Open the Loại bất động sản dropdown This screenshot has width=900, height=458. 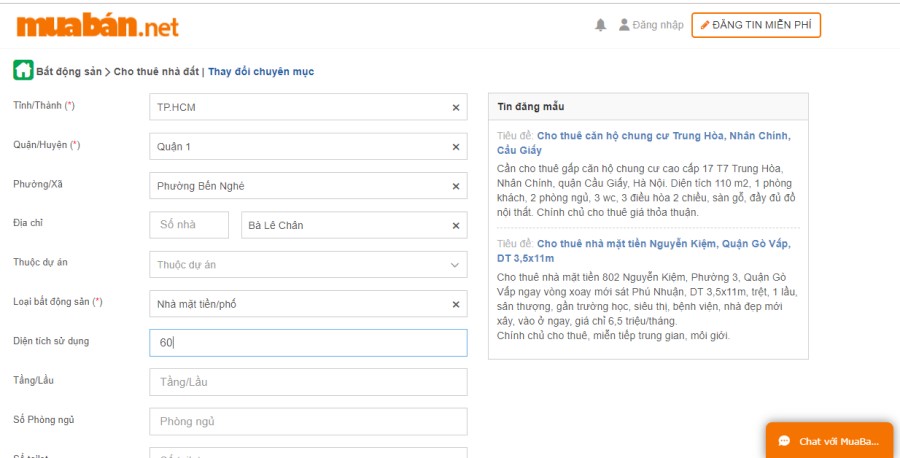(x=308, y=304)
